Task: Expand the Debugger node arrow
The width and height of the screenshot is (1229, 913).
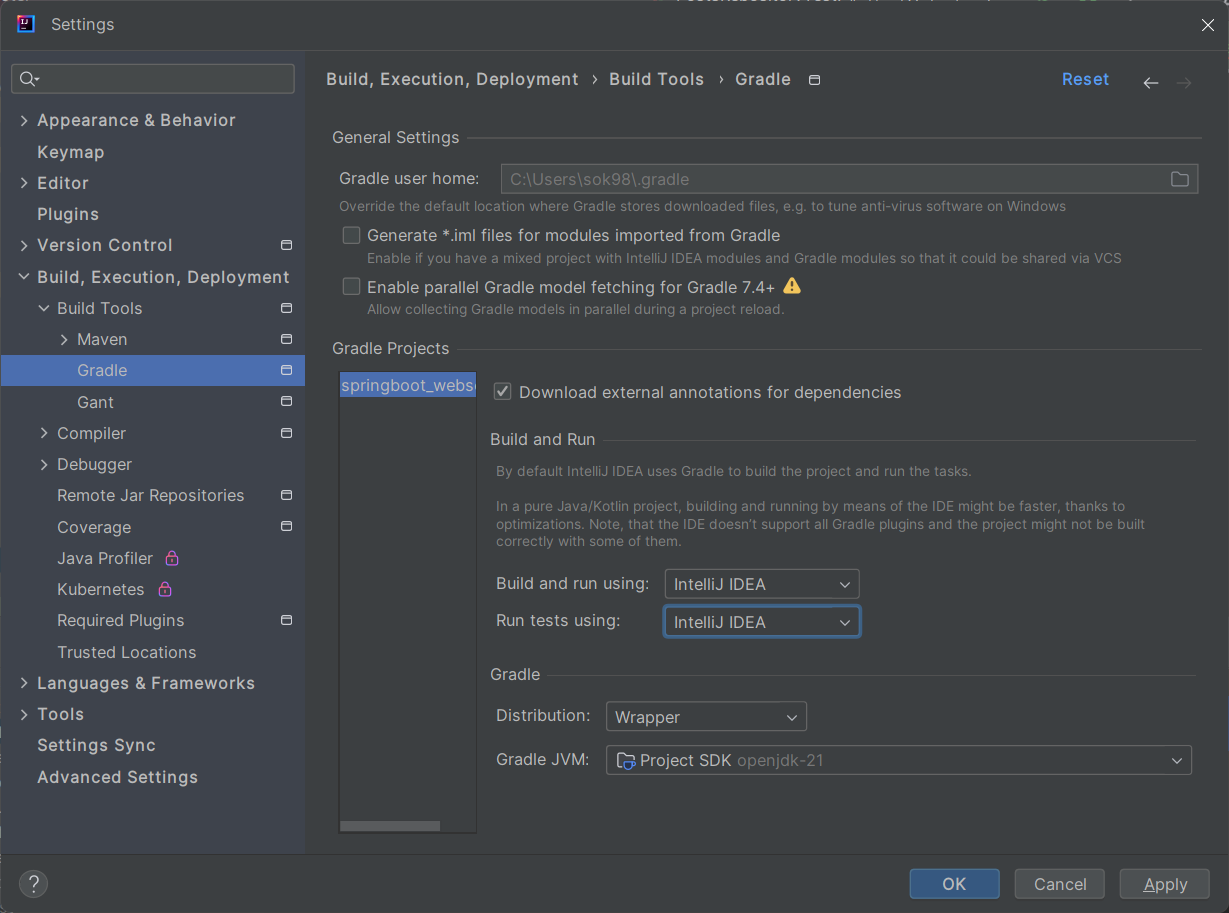Action: pos(44,464)
